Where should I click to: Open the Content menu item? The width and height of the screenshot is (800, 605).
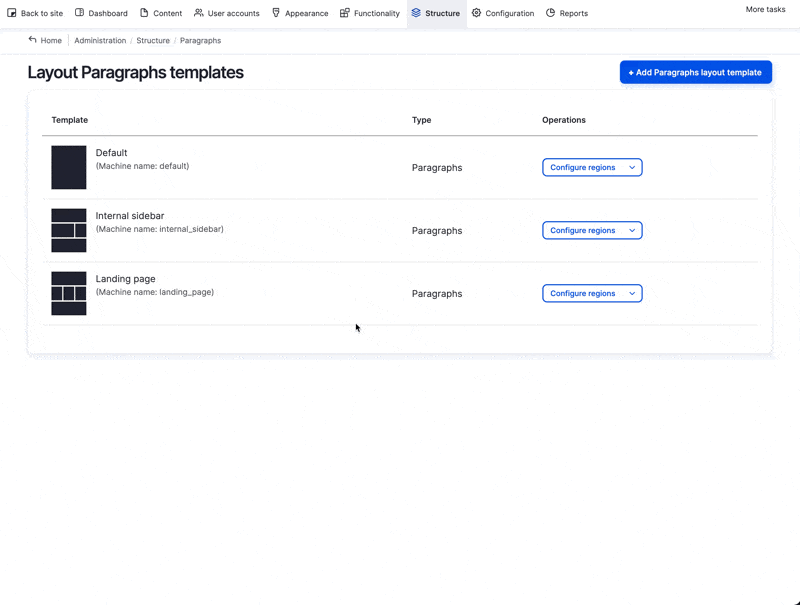pyautogui.click(x=161, y=13)
